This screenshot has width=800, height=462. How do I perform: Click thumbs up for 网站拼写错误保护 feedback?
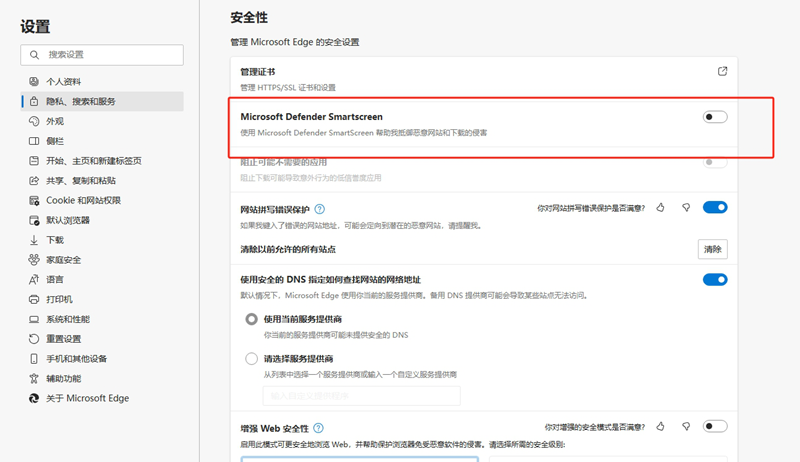click(x=660, y=208)
